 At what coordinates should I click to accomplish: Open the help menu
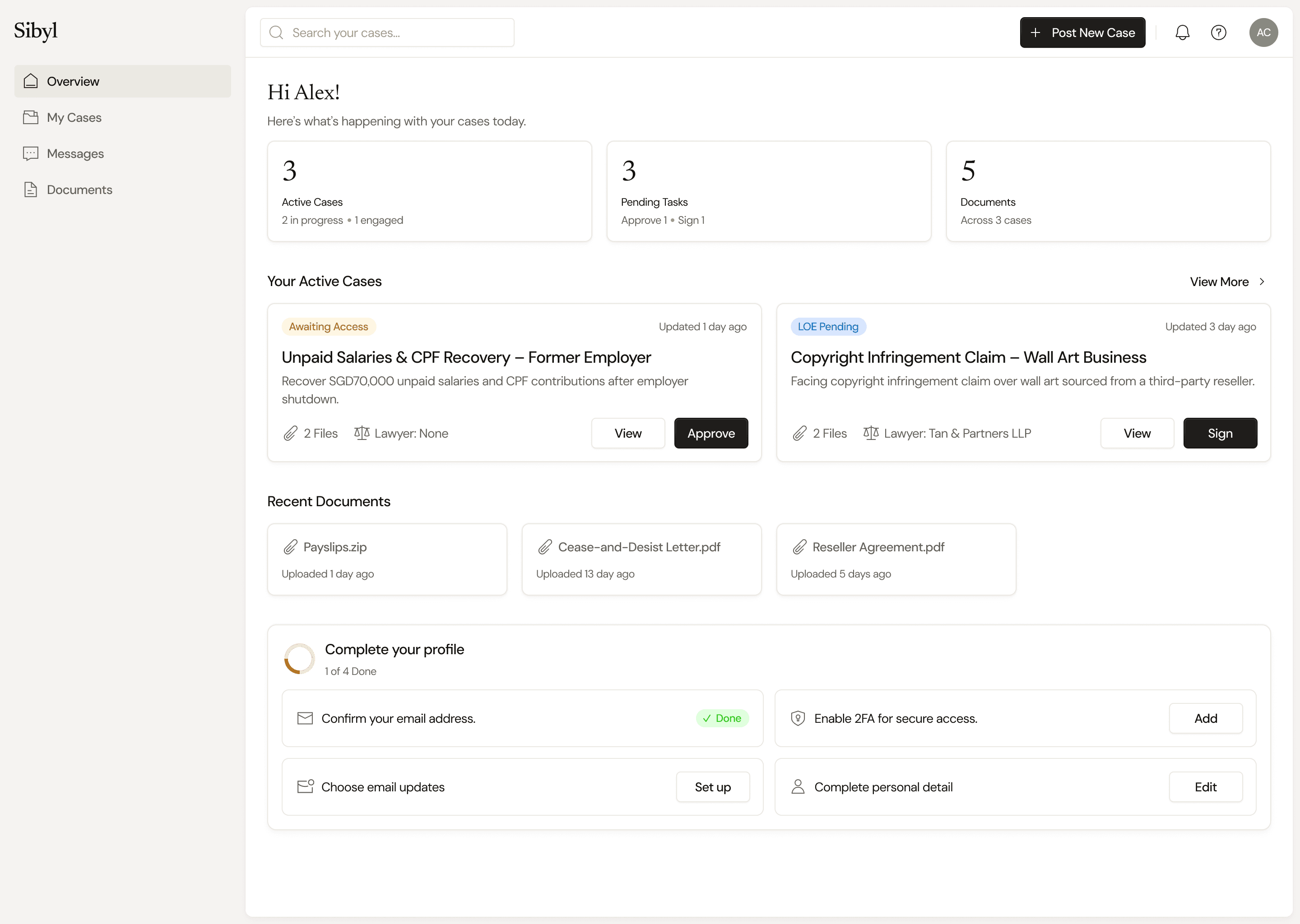(x=1219, y=32)
